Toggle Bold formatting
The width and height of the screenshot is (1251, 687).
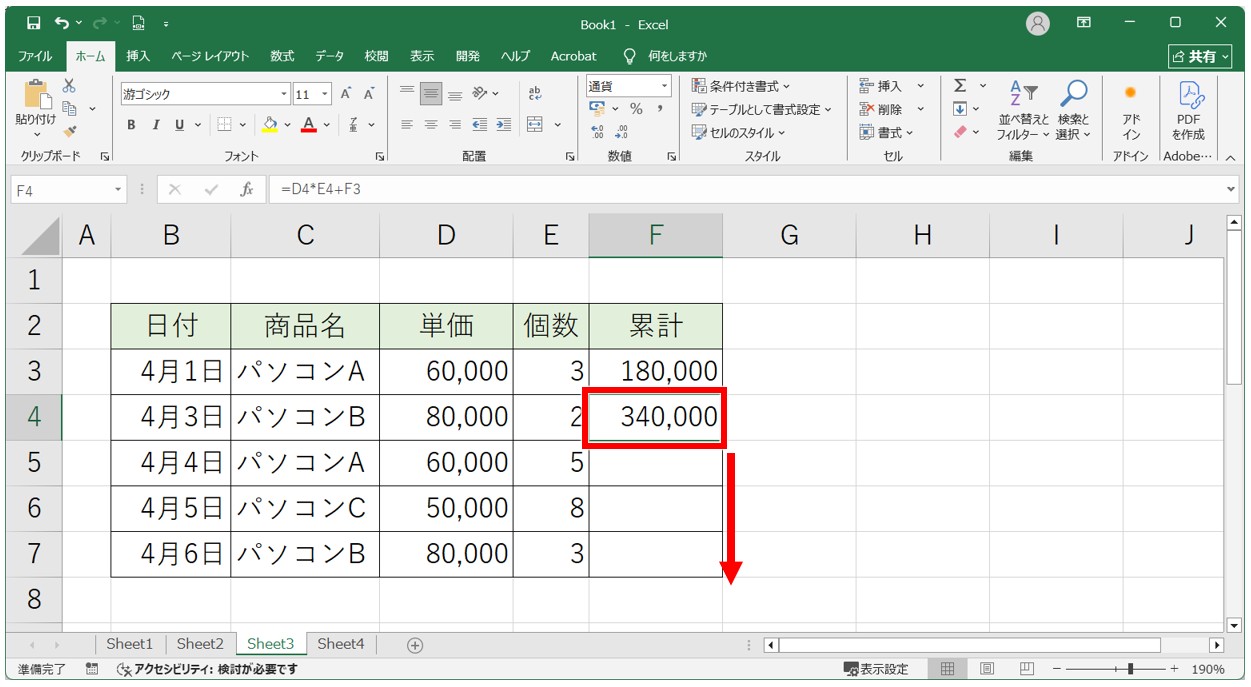[x=131, y=125]
